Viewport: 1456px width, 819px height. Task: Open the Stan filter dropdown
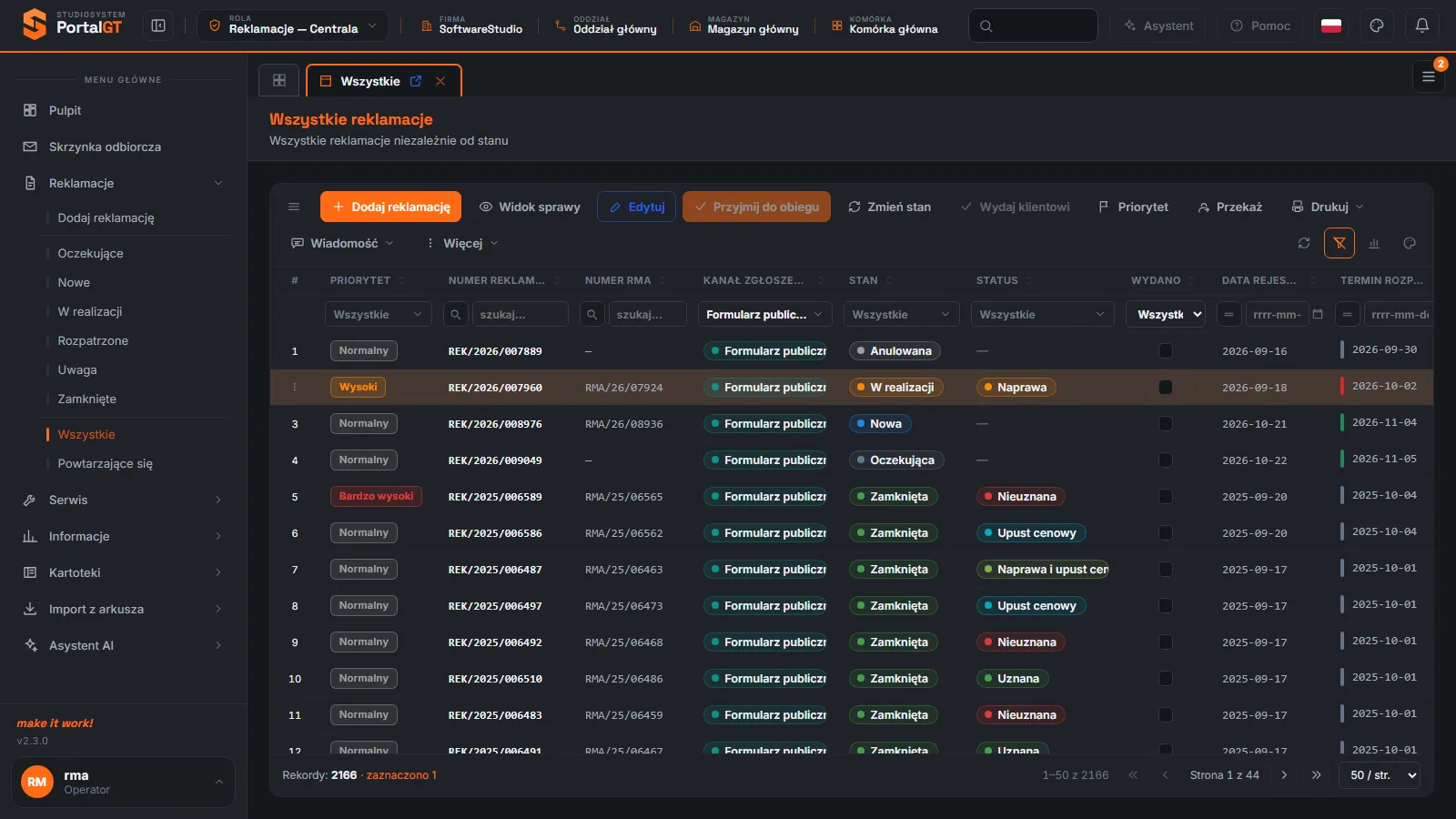pyautogui.click(x=901, y=314)
